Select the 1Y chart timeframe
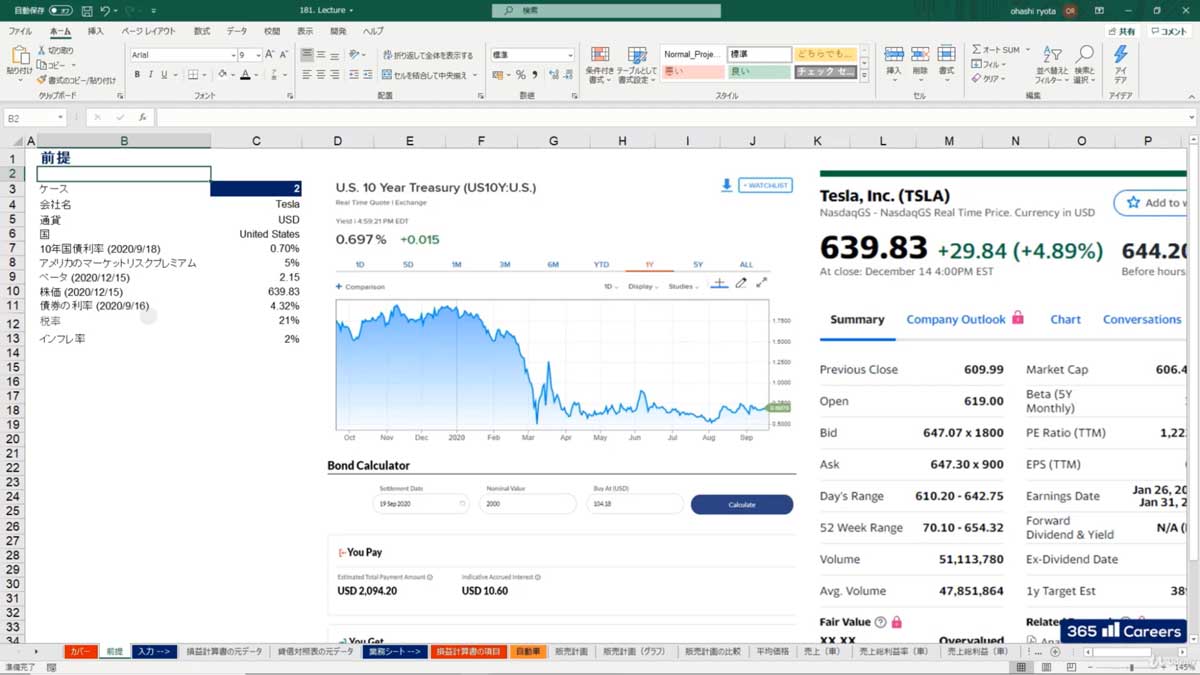The image size is (1200, 675). [648, 263]
